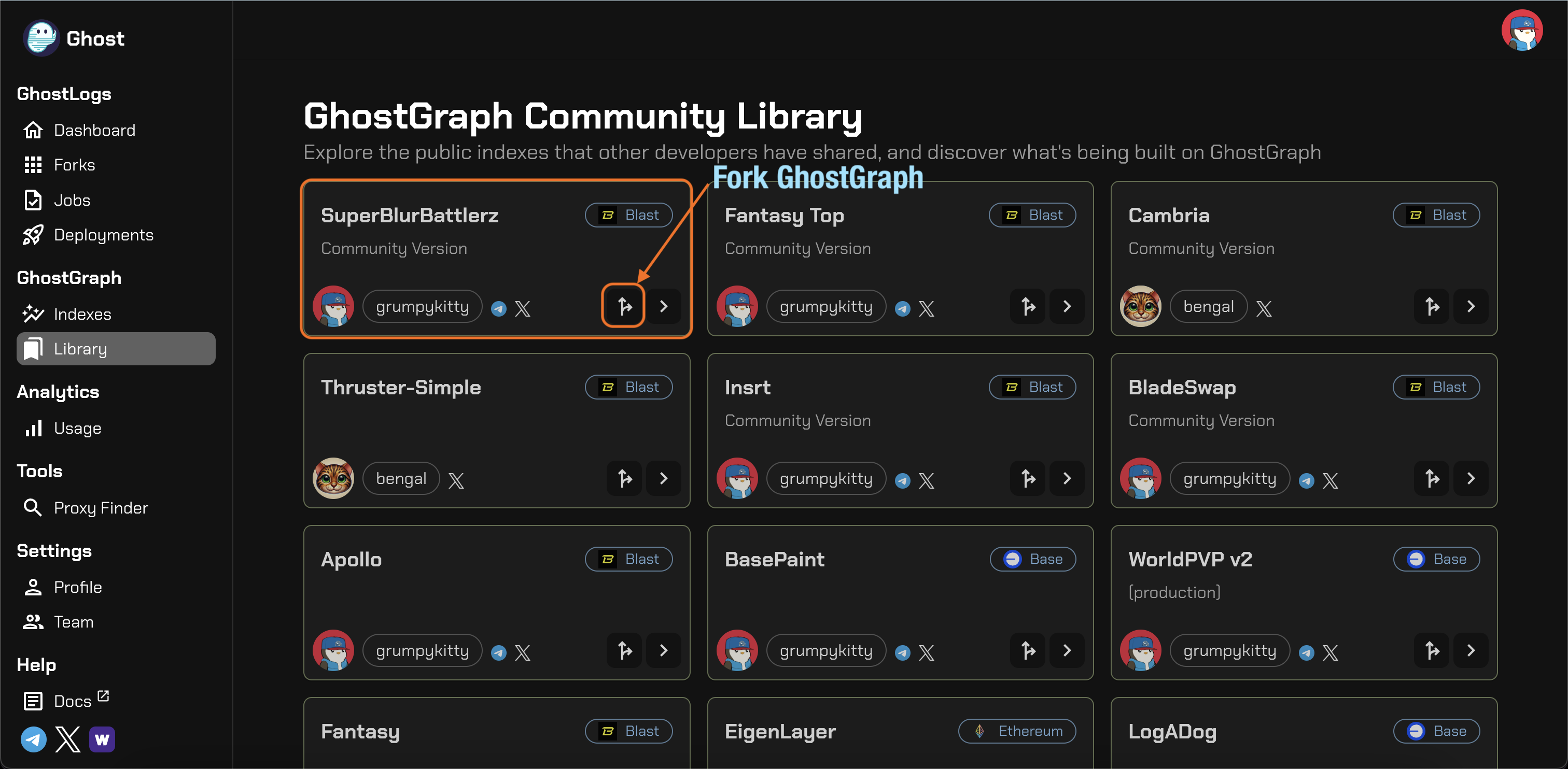This screenshot has width=1568, height=769.
Task: Open Apollo details with chevron arrow
Action: 664,650
